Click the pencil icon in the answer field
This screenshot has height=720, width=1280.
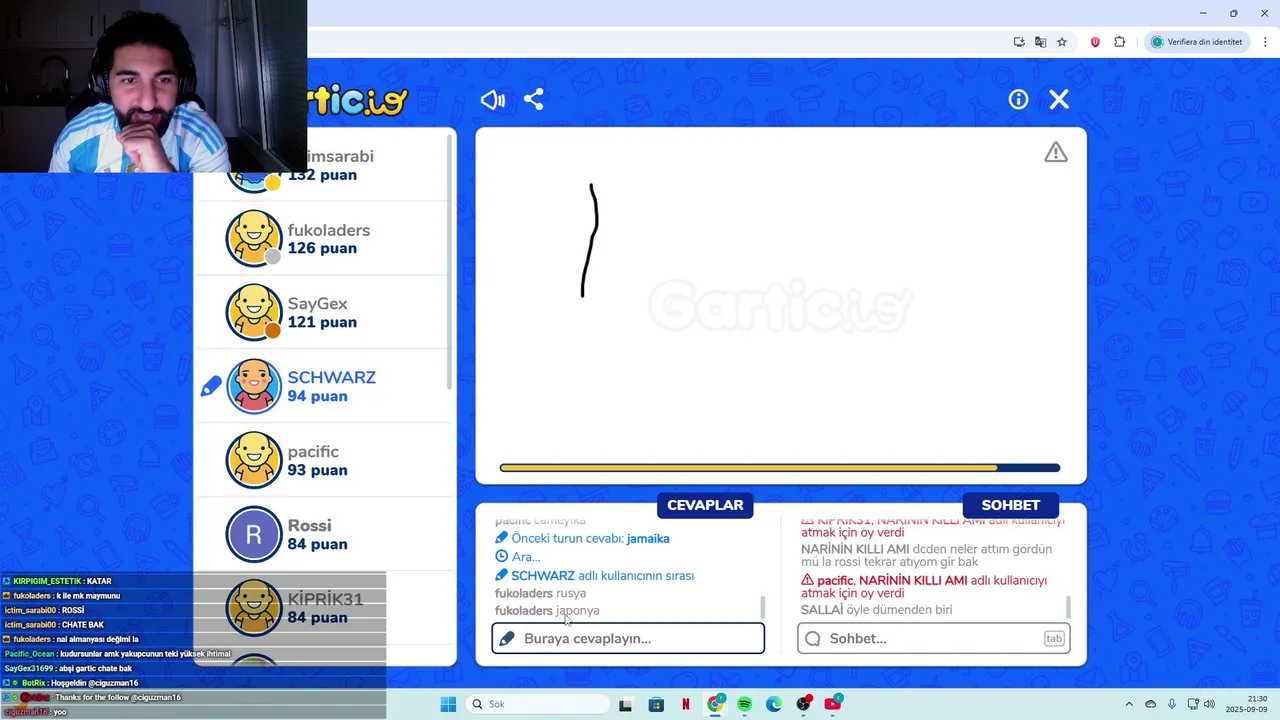click(507, 638)
